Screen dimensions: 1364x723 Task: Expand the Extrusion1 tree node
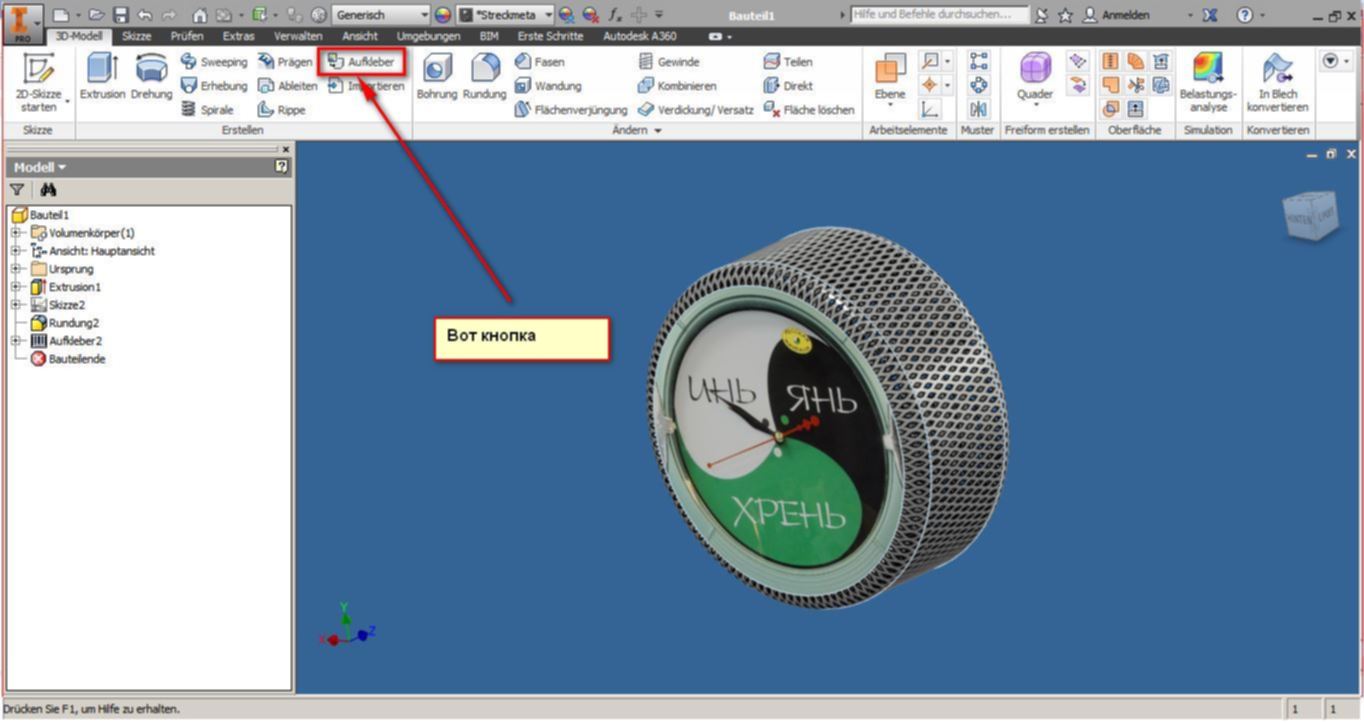tap(17, 287)
